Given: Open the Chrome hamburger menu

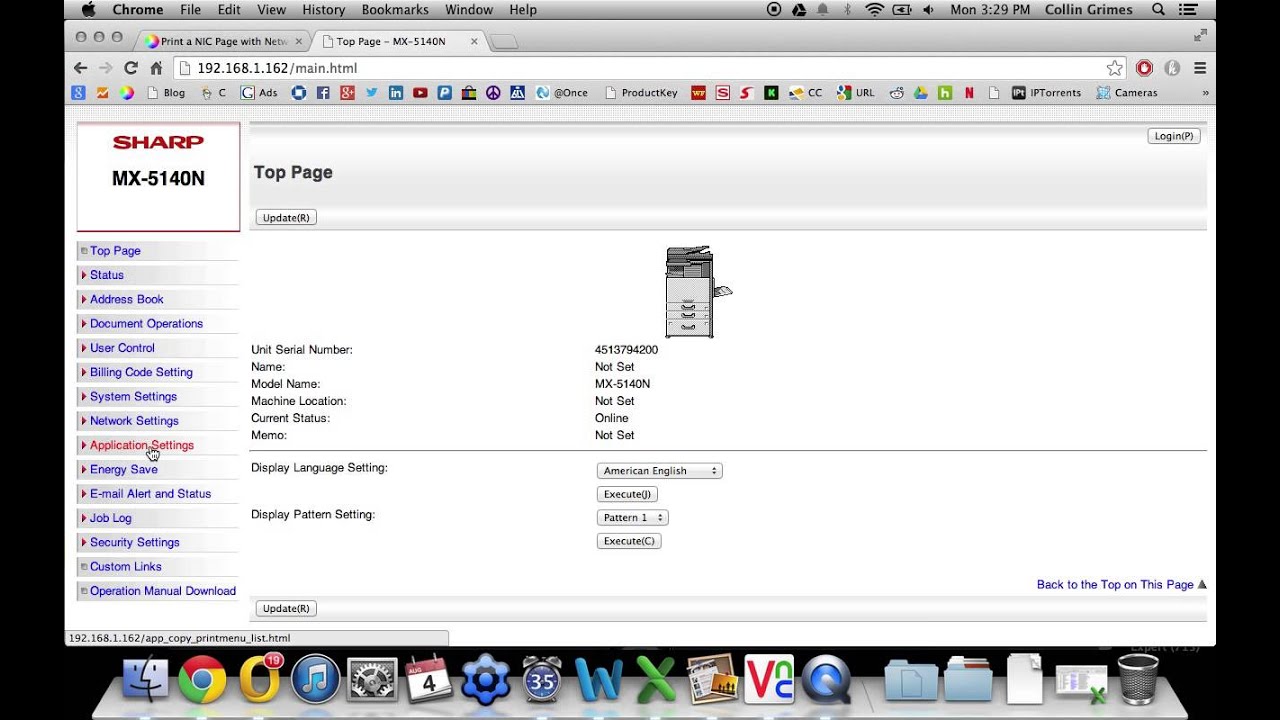Looking at the screenshot, I should click(1200, 68).
